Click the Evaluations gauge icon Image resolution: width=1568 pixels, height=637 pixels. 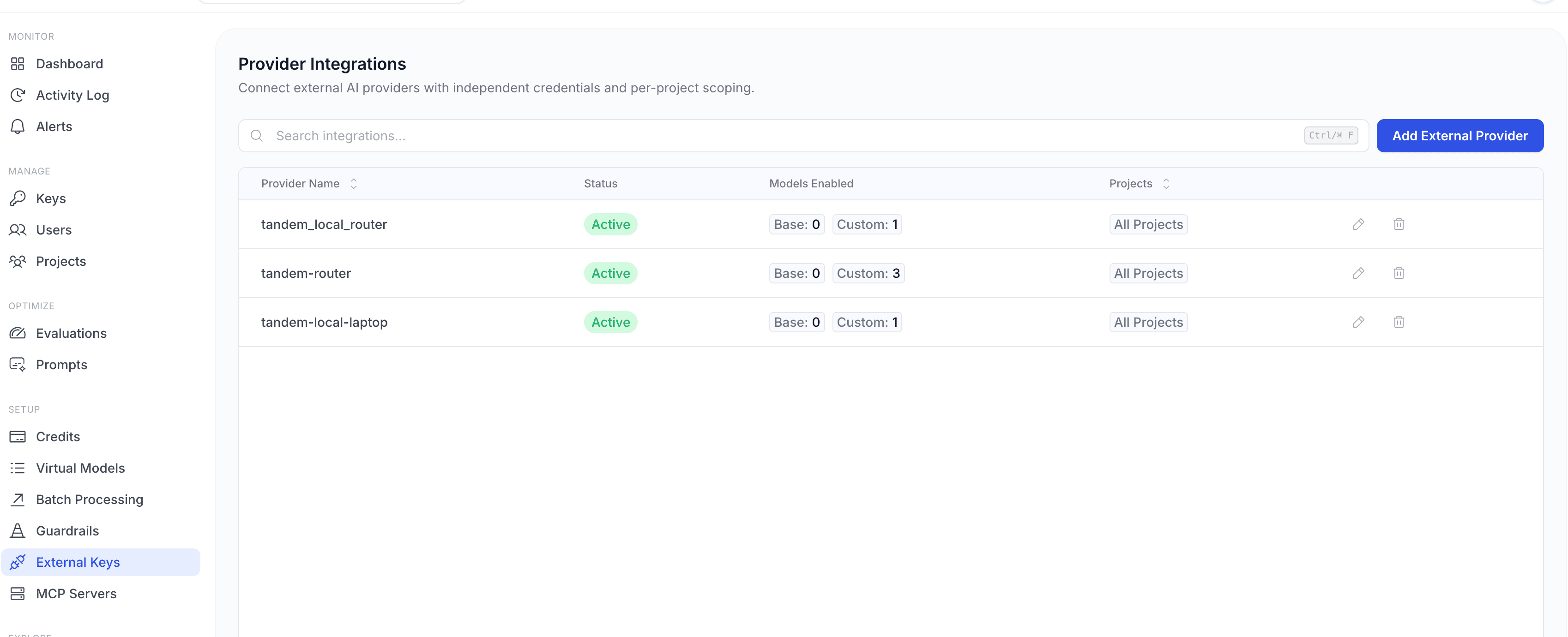[18, 333]
